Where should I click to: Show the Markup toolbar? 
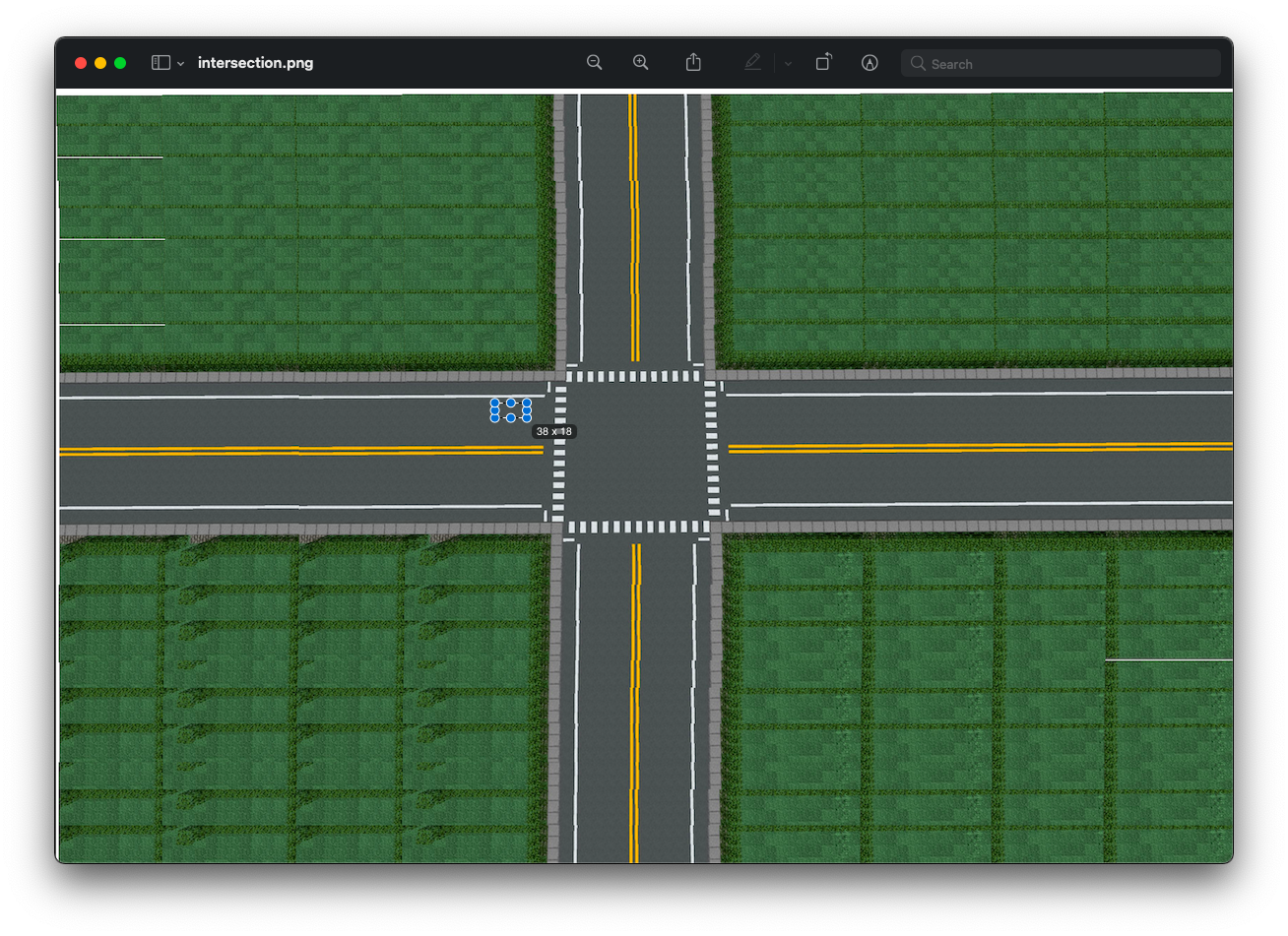pos(869,62)
